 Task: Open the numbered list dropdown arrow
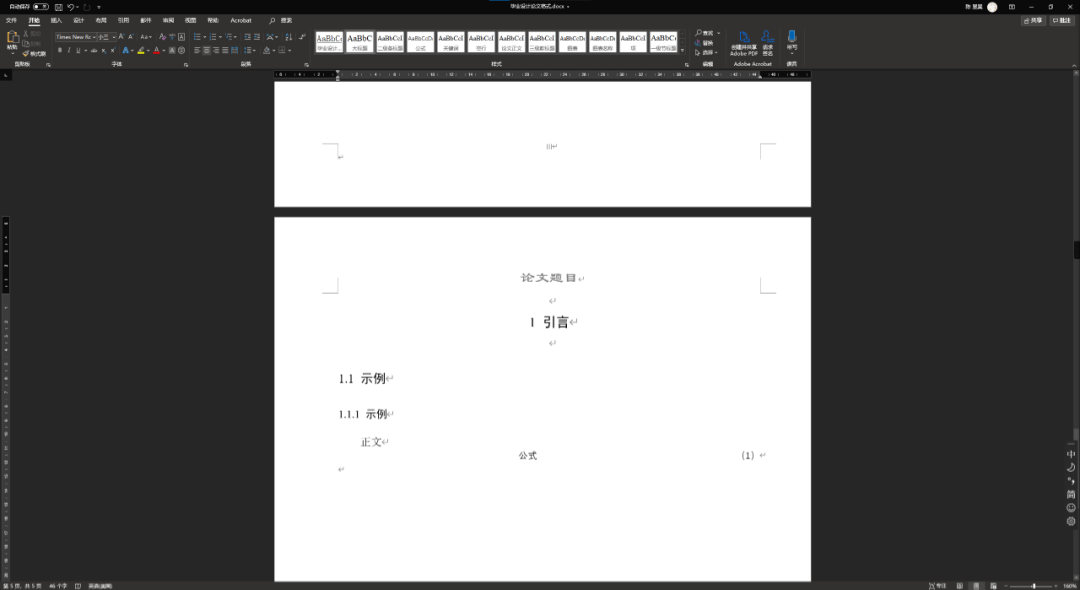pyautogui.click(x=220, y=37)
